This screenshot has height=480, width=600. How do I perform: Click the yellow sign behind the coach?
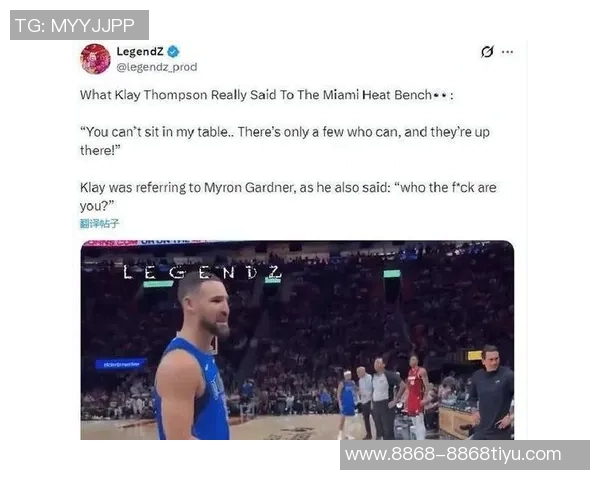[474, 356]
